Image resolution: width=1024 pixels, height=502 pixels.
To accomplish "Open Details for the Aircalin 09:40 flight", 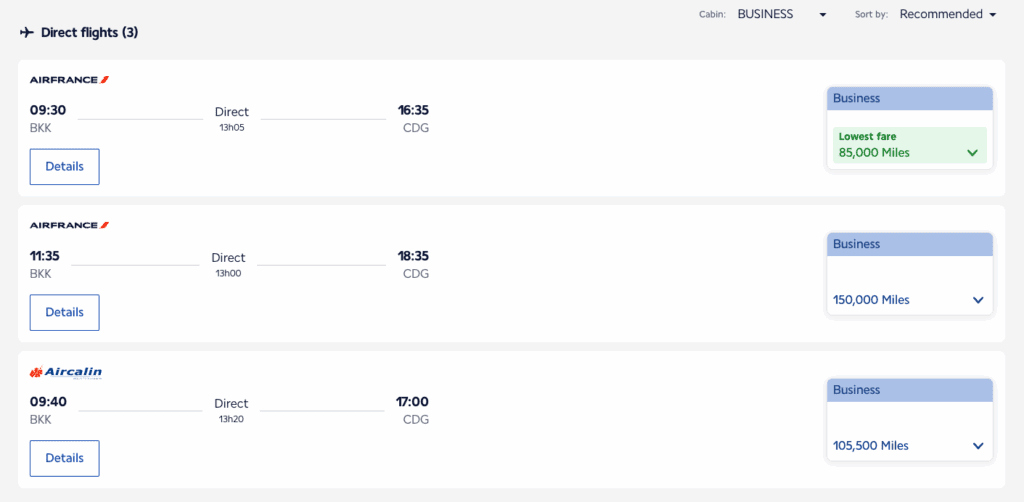I will 65,458.
